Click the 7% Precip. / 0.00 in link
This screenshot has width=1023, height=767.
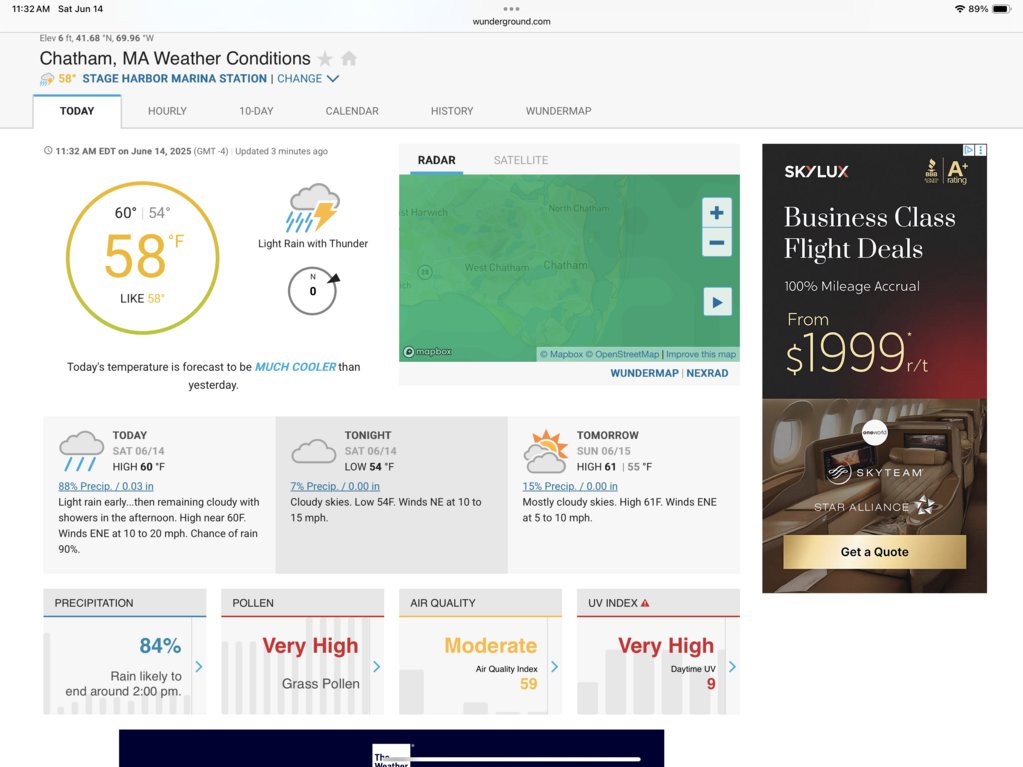[335, 487]
